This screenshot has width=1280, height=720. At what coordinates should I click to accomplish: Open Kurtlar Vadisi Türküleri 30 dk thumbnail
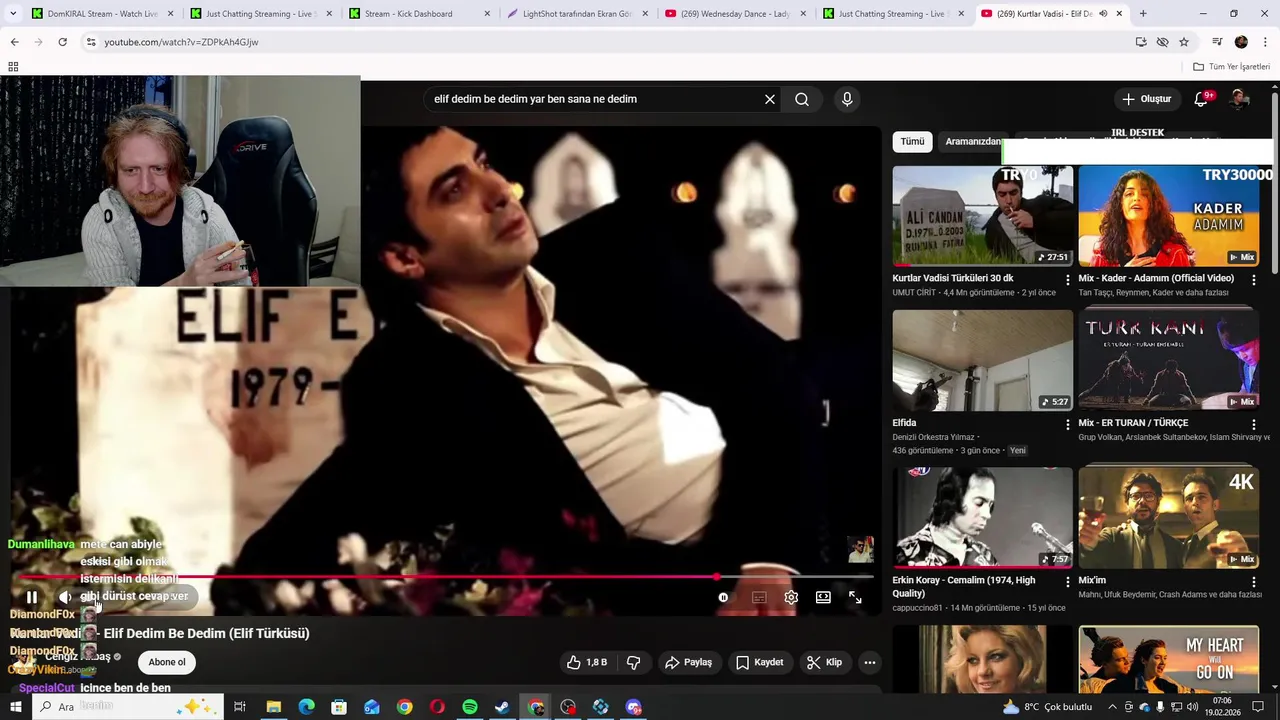point(983,215)
